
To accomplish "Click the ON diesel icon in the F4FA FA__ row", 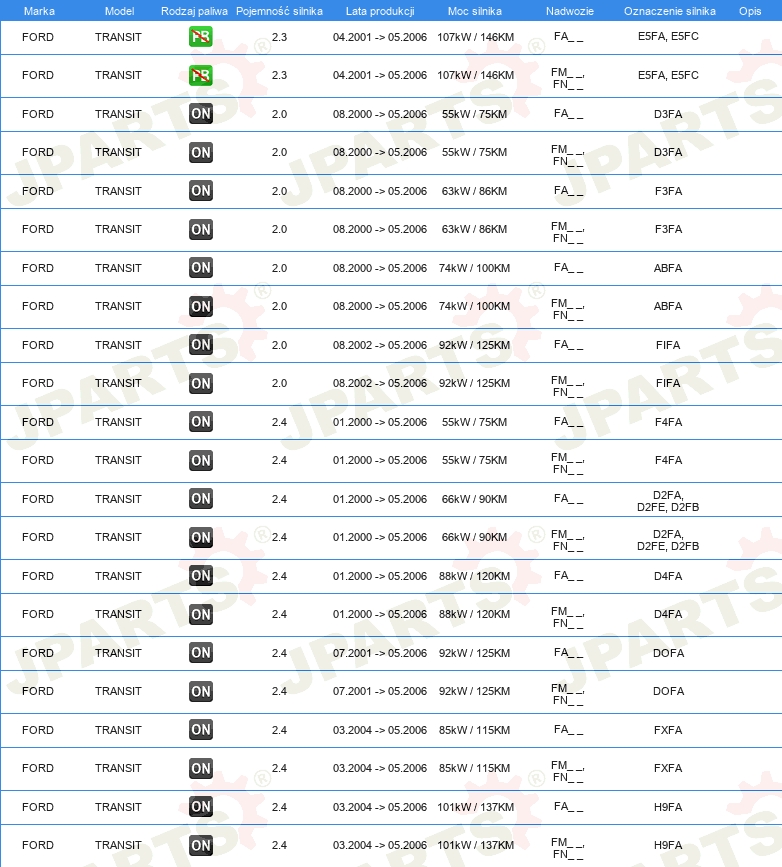I will [x=201, y=421].
